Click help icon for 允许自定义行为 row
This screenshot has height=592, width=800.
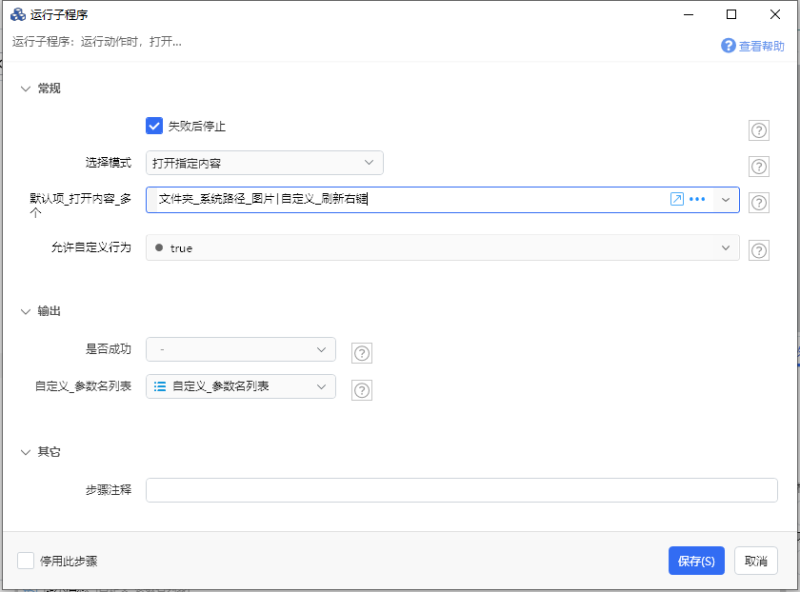pyautogui.click(x=759, y=251)
